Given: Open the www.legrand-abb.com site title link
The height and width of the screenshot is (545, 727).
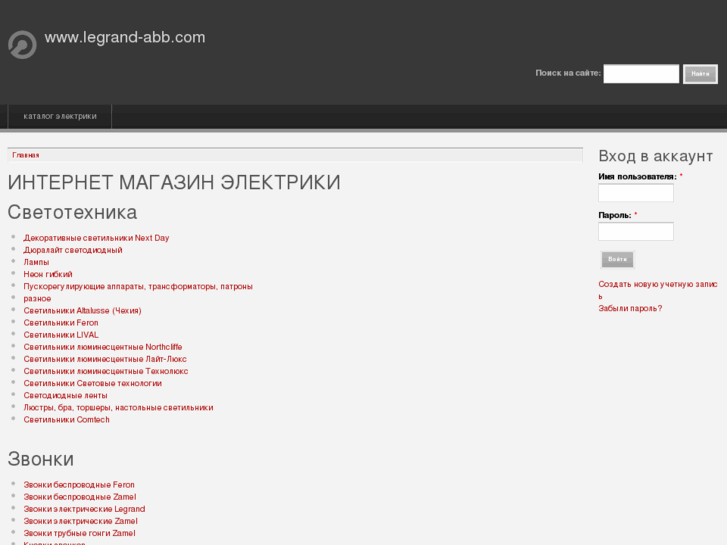Looking at the screenshot, I should point(125,37).
